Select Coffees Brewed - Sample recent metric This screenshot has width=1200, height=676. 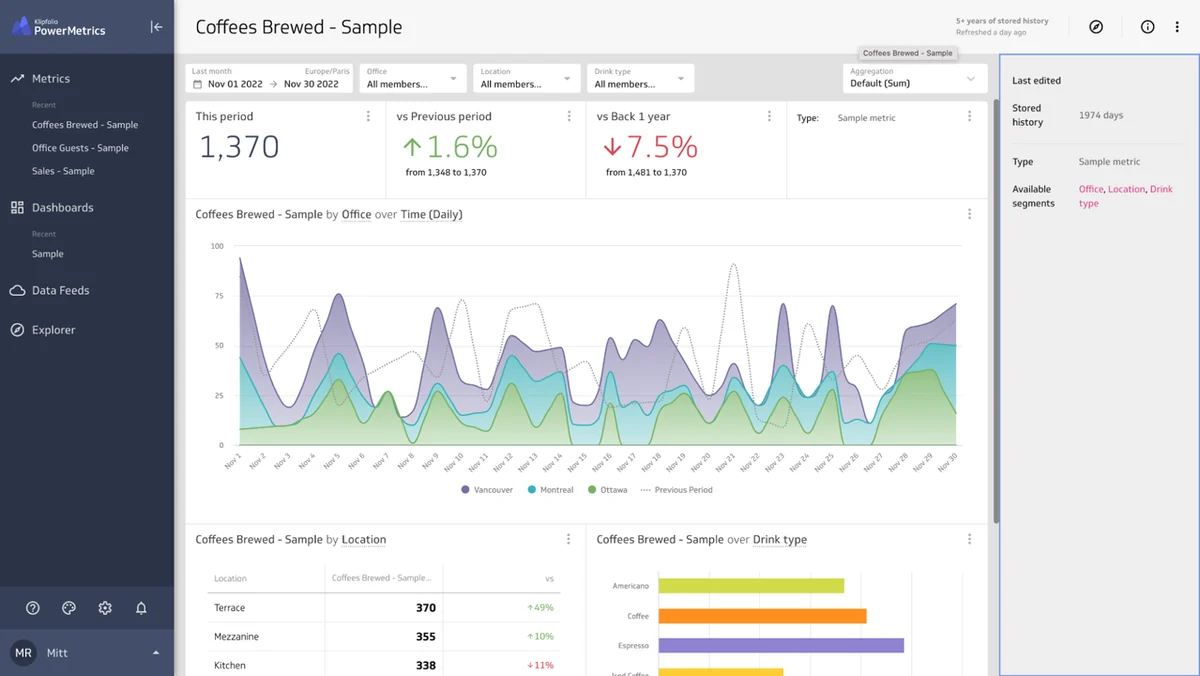click(85, 125)
